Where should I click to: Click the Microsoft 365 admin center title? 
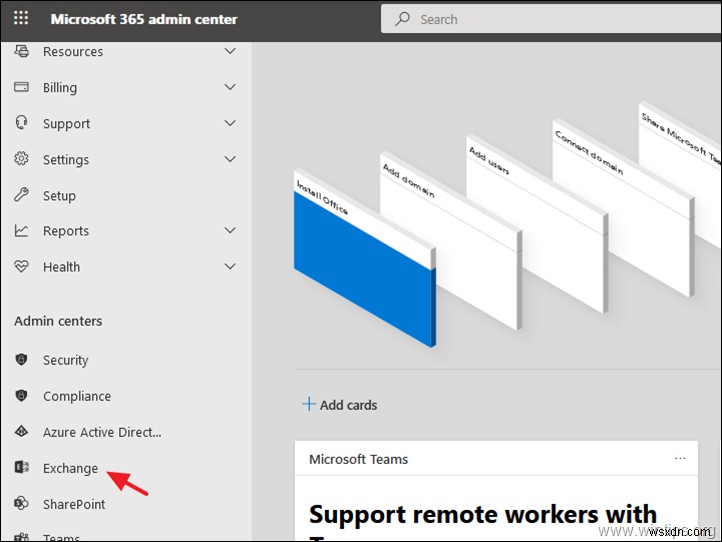point(144,19)
